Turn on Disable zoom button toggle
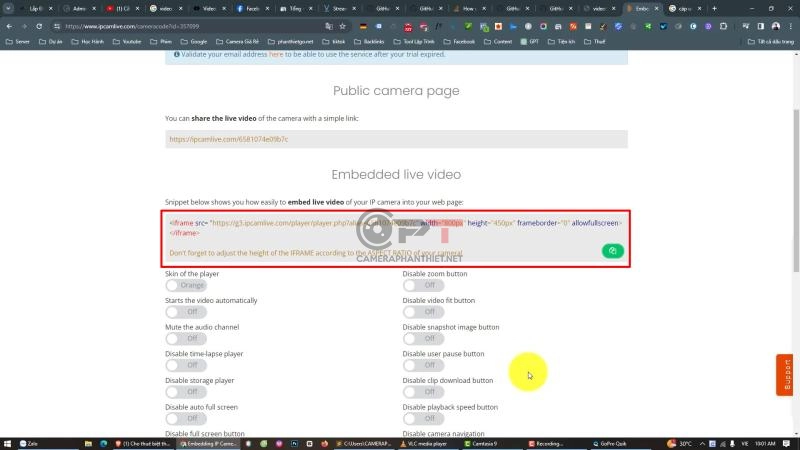The image size is (800, 450). 423,285
